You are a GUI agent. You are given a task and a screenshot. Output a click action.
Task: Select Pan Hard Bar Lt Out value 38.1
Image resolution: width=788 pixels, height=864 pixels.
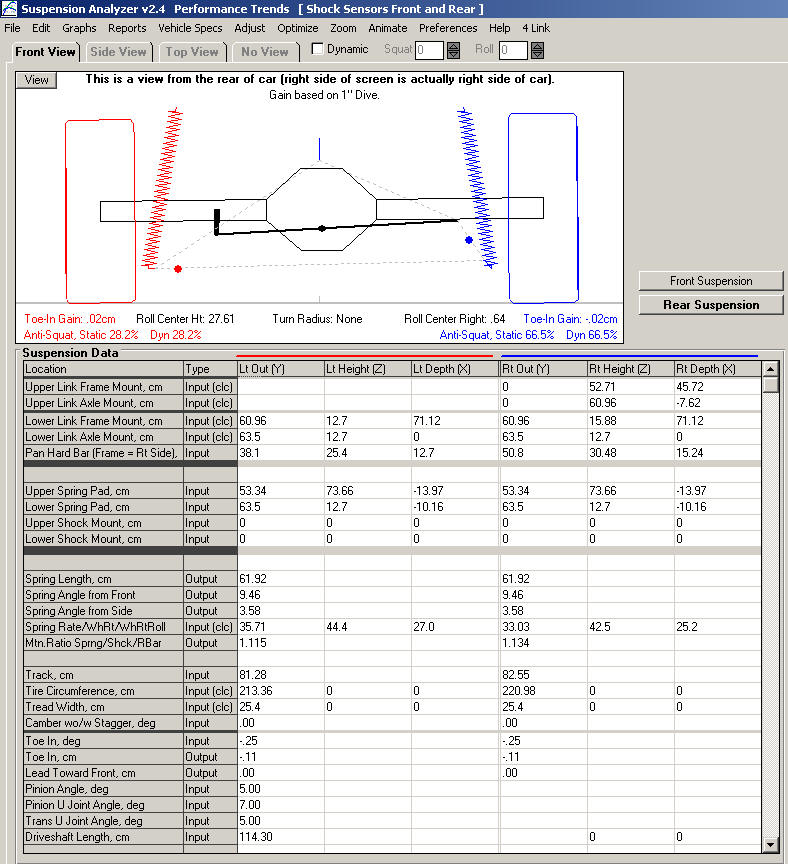click(x=280, y=453)
